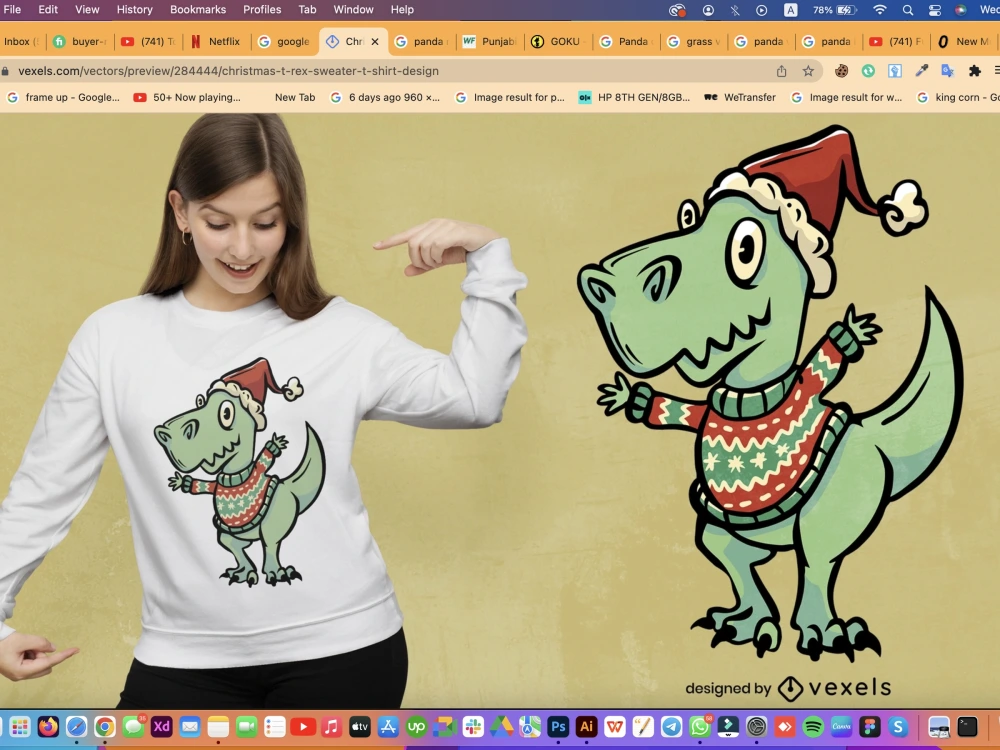The width and height of the screenshot is (1000, 750).
Task: Open the App Store from the dock
Action: [388, 726]
